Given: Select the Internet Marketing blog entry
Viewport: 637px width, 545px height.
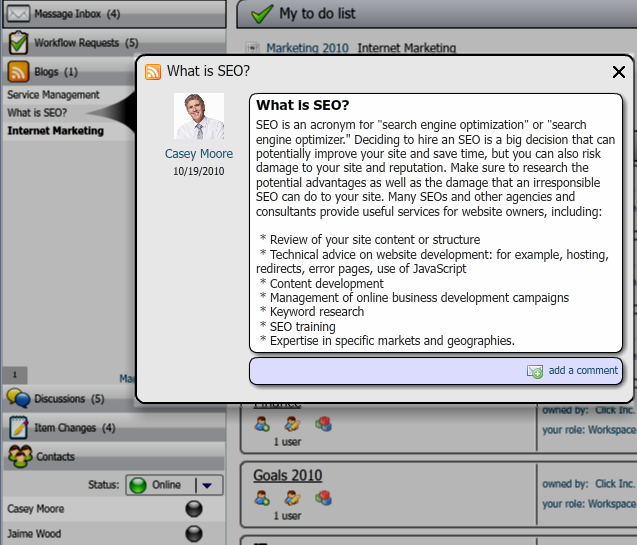Looking at the screenshot, I should 55,131.
